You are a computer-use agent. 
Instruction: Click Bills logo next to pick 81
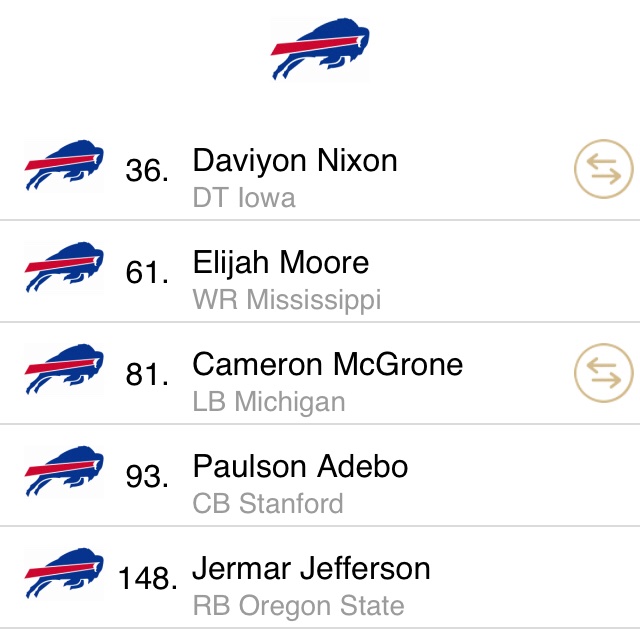tap(64, 370)
